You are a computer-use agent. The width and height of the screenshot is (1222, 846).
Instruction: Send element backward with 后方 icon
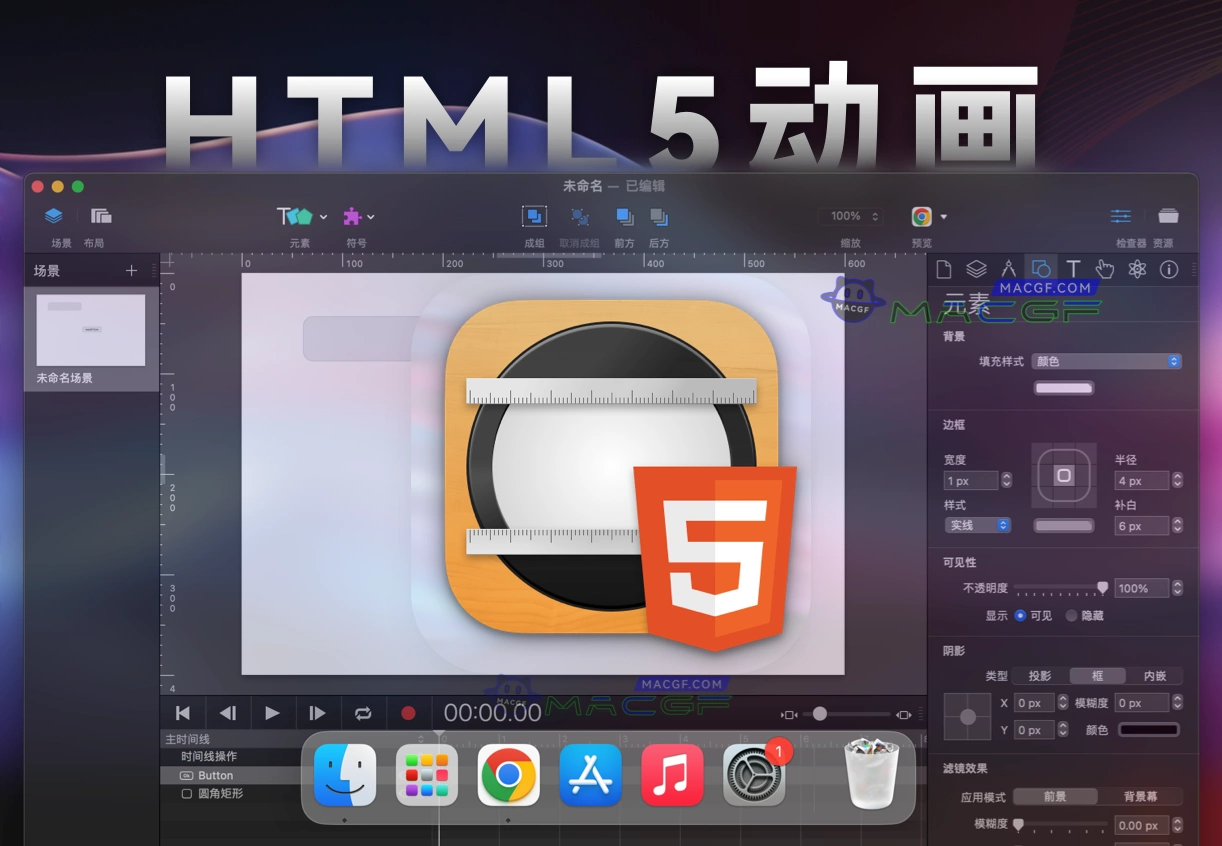coord(659,216)
